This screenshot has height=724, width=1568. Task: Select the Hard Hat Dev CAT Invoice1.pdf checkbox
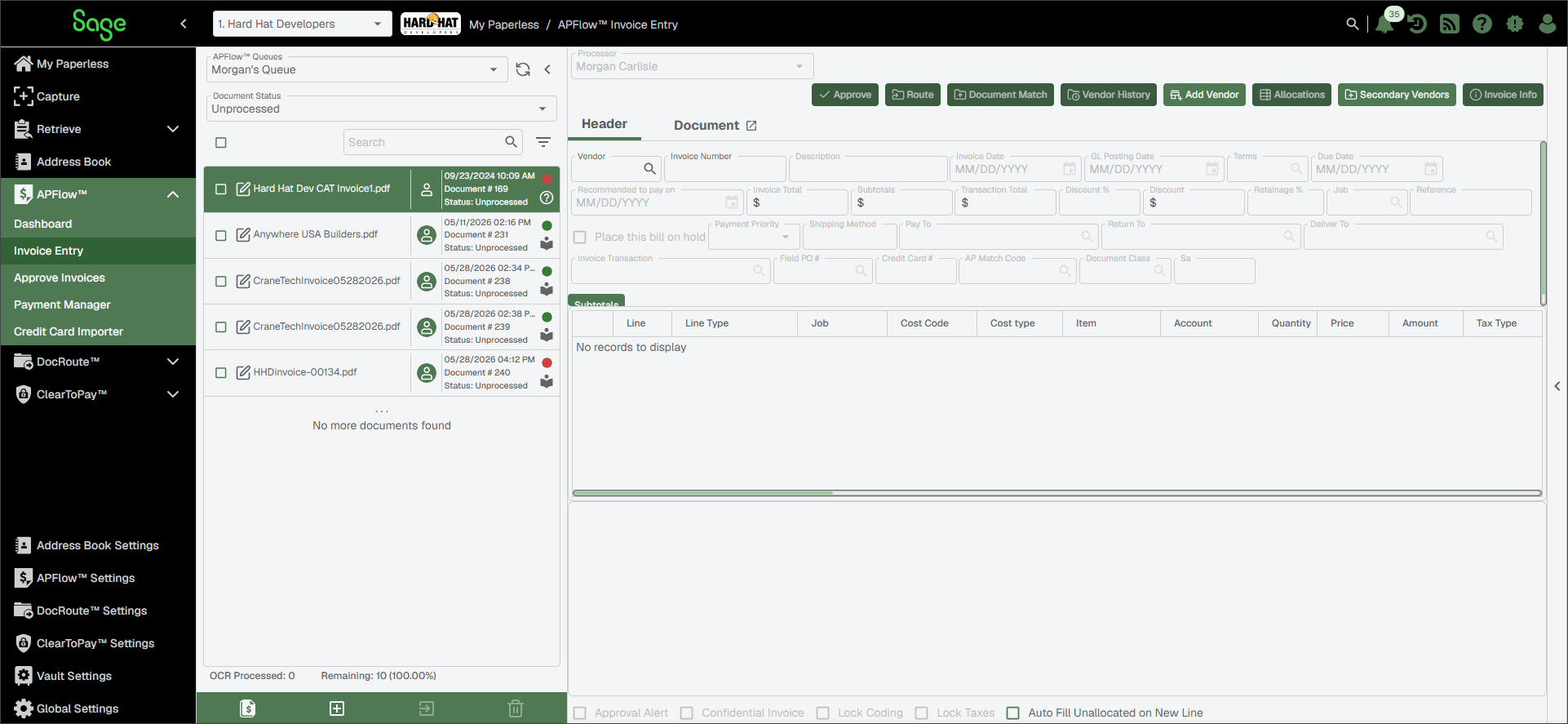(221, 189)
